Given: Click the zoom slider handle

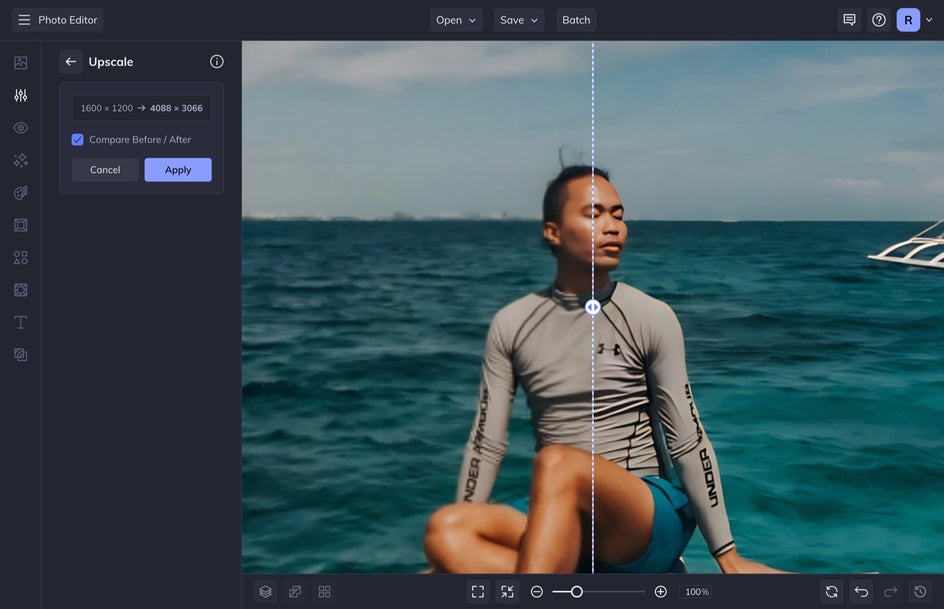Looking at the screenshot, I should click(x=577, y=592).
